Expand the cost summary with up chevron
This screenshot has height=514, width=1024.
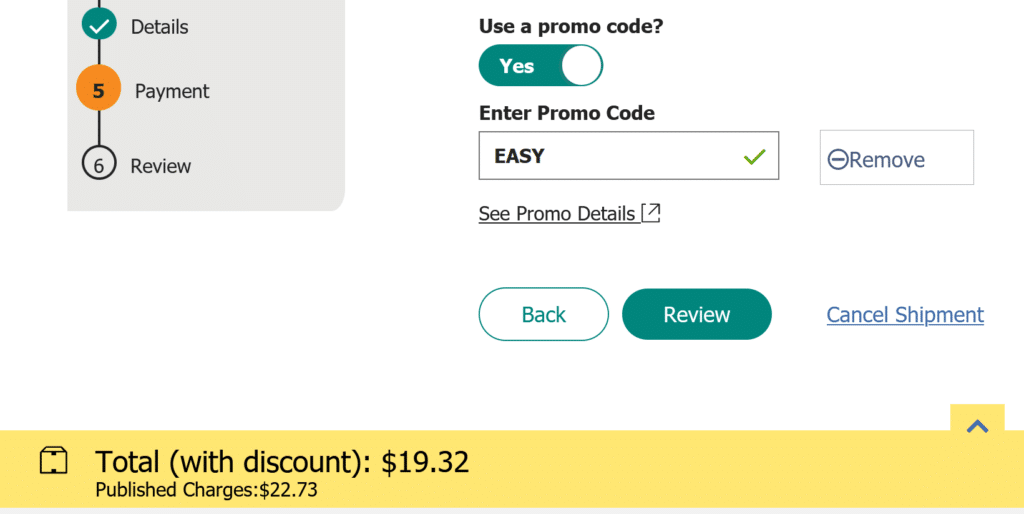(977, 426)
